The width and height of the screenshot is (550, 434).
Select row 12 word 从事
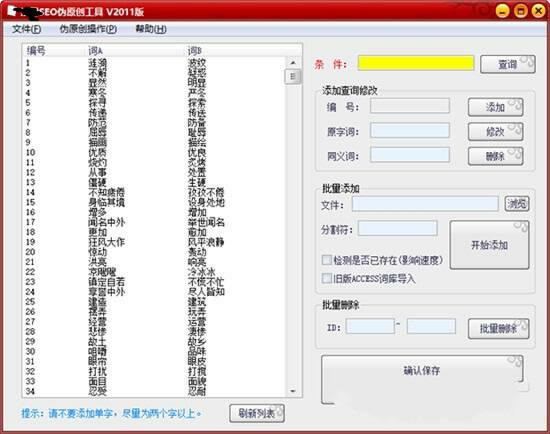[97, 172]
